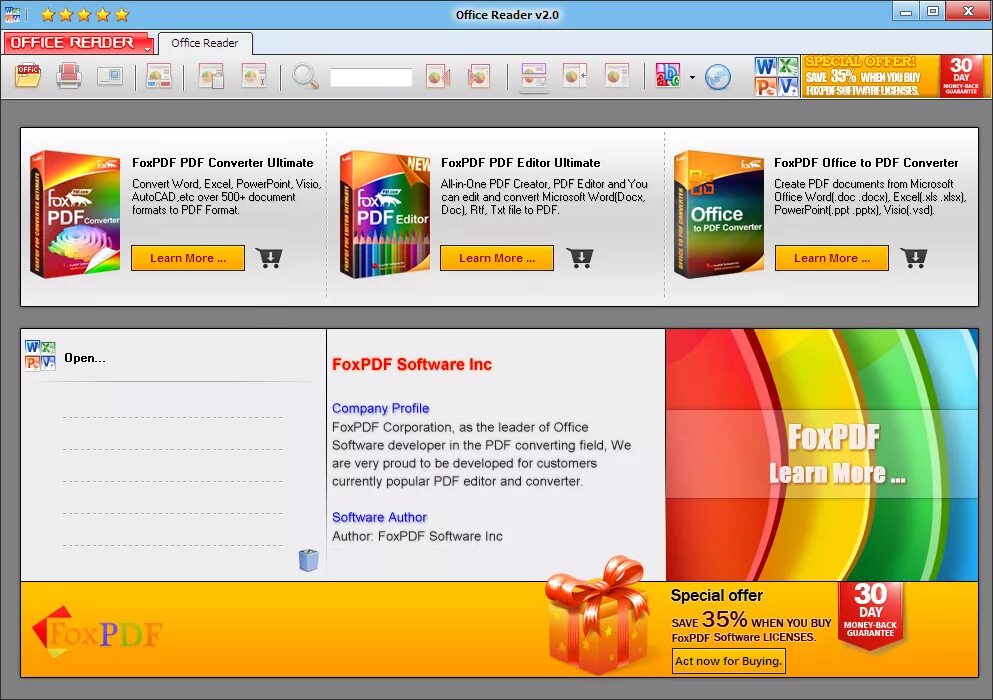
Task: Click the toolbar icon showing red-blue glasses
Action: point(158,76)
